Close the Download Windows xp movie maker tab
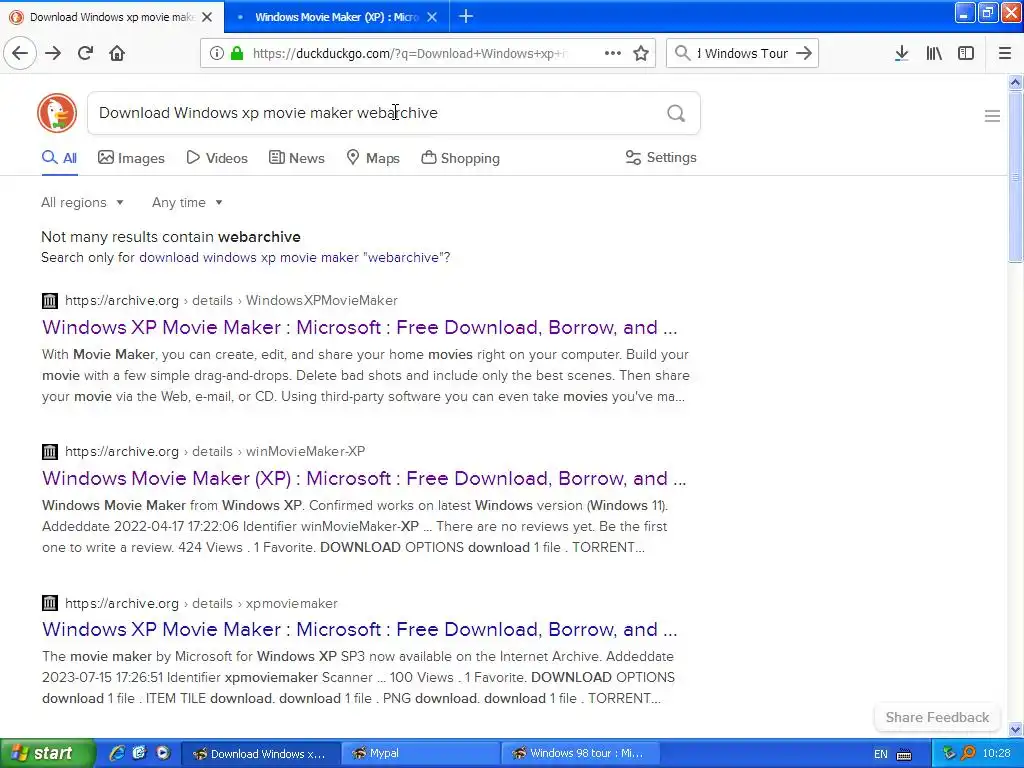This screenshot has height=768, width=1024. [x=207, y=17]
